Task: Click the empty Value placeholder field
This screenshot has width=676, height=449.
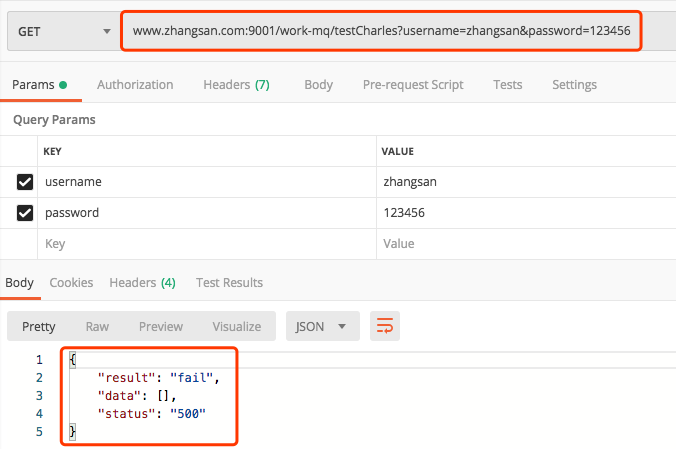Action: click(526, 244)
